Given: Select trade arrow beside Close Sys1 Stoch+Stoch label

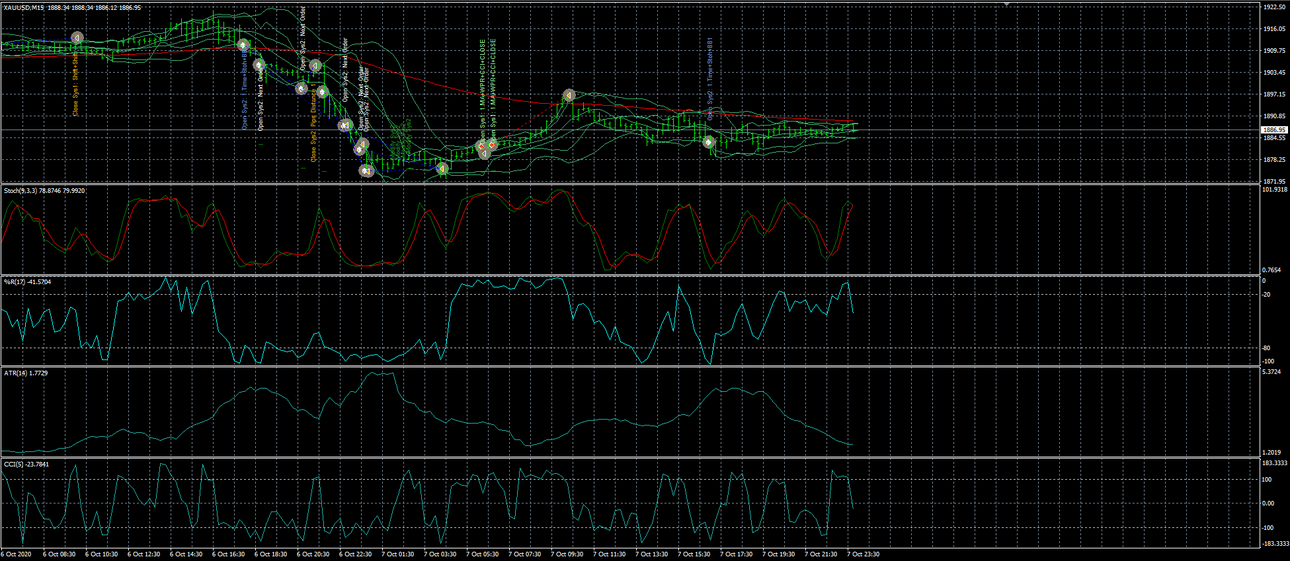Looking at the screenshot, I should tap(78, 38).
